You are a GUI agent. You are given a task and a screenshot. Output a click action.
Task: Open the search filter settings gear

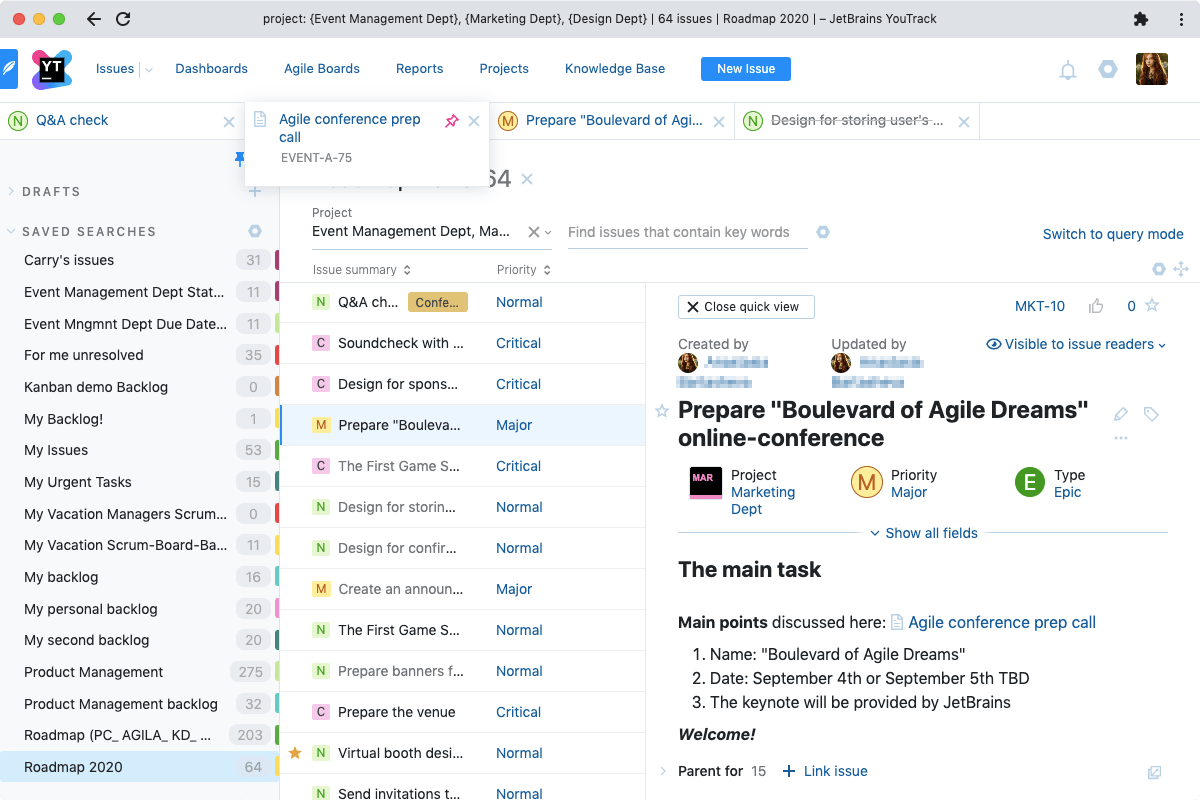pyautogui.click(x=823, y=231)
